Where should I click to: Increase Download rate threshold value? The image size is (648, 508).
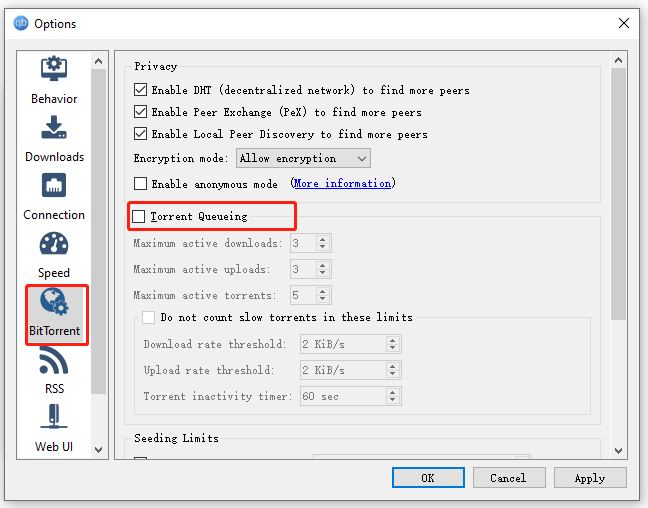[393, 340]
